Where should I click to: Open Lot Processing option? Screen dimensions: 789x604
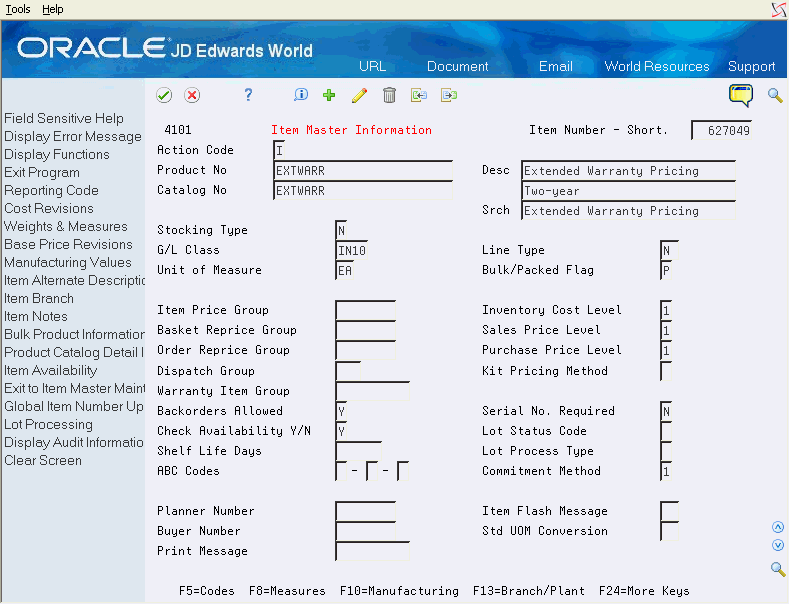(48, 425)
